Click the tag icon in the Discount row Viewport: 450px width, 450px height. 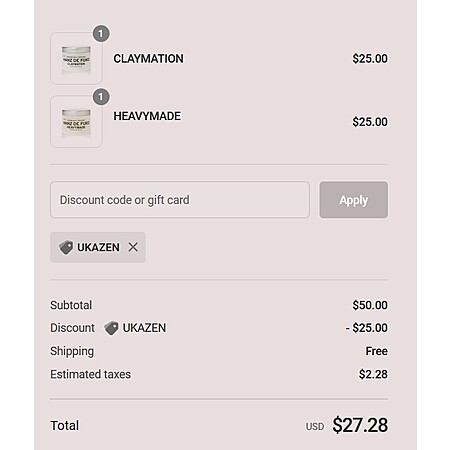(x=111, y=328)
